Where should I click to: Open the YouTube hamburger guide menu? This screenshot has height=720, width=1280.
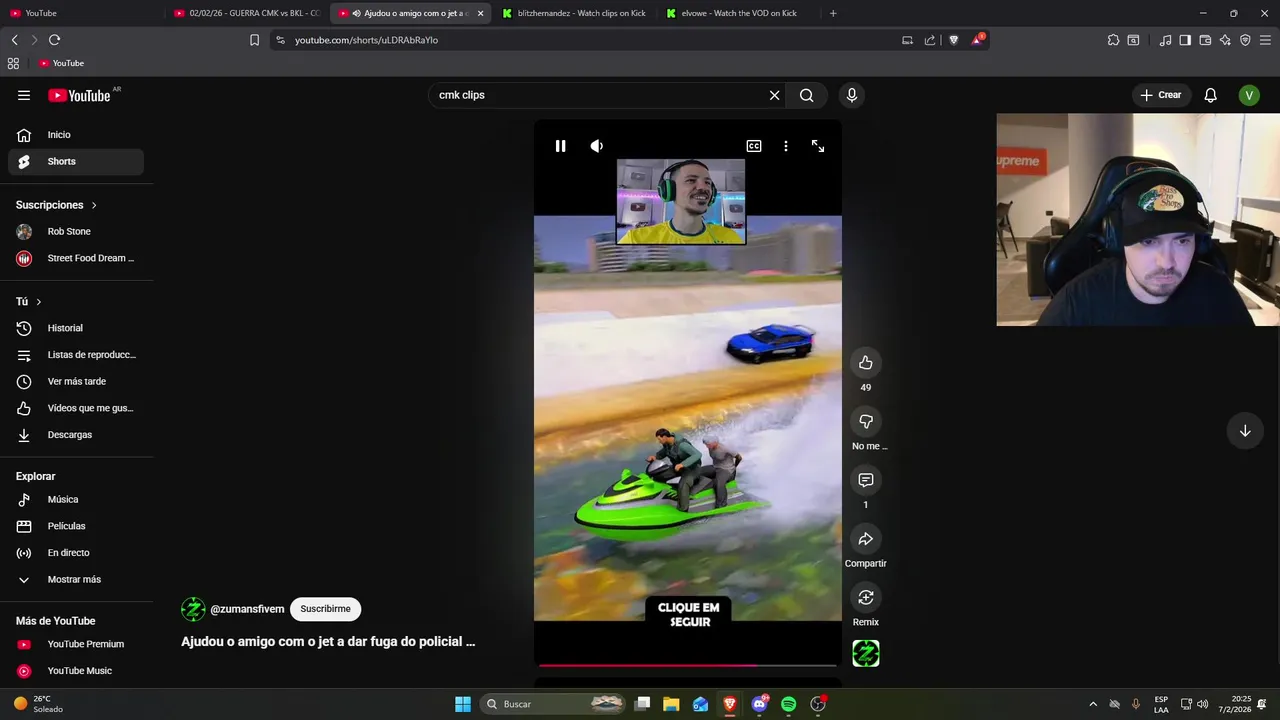click(24, 95)
